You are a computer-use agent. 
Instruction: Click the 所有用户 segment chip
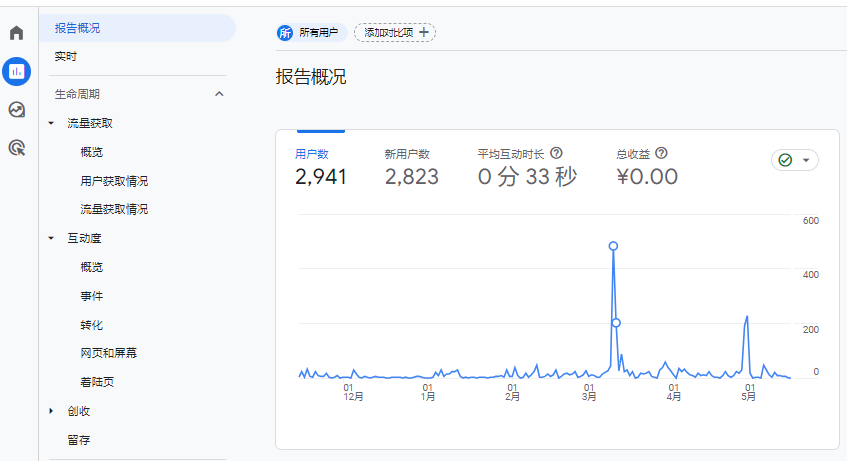pos(308,33)
